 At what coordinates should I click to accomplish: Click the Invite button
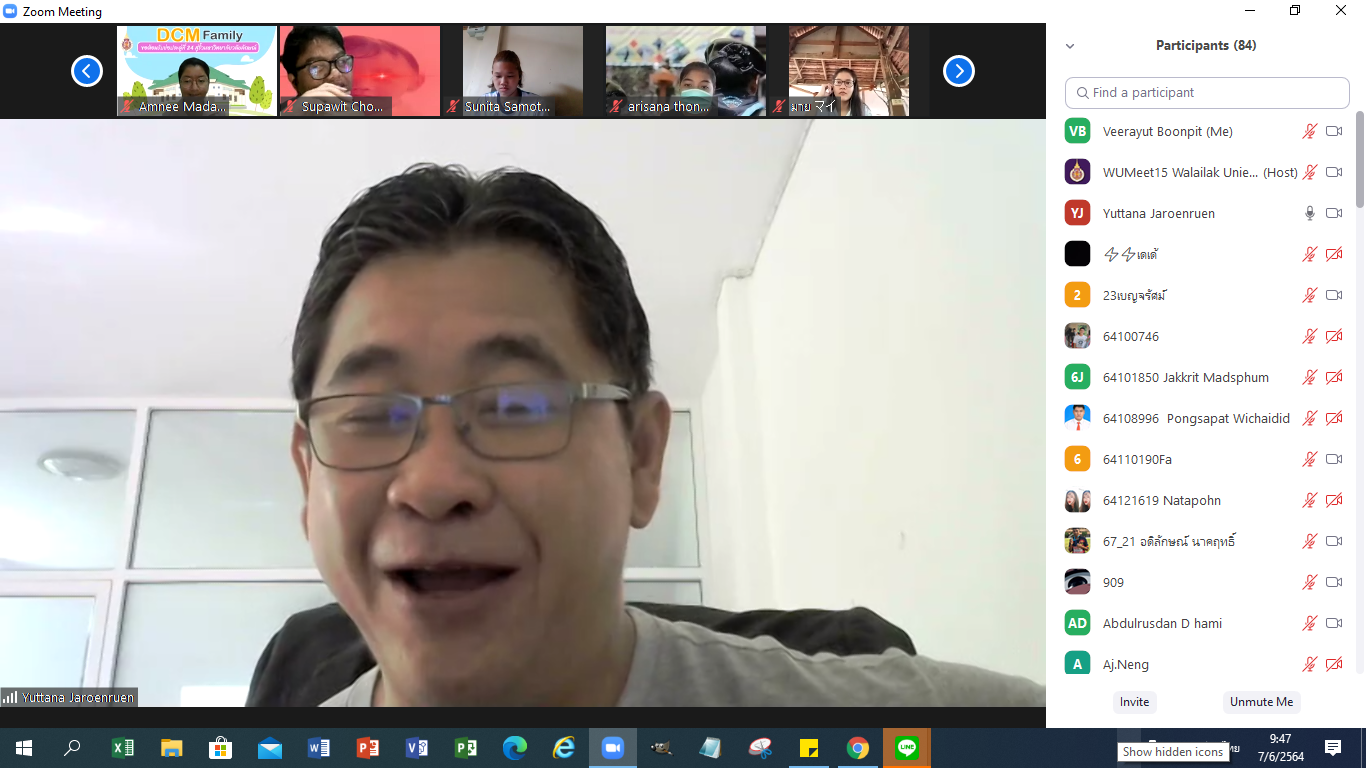tap(1134, 702)
